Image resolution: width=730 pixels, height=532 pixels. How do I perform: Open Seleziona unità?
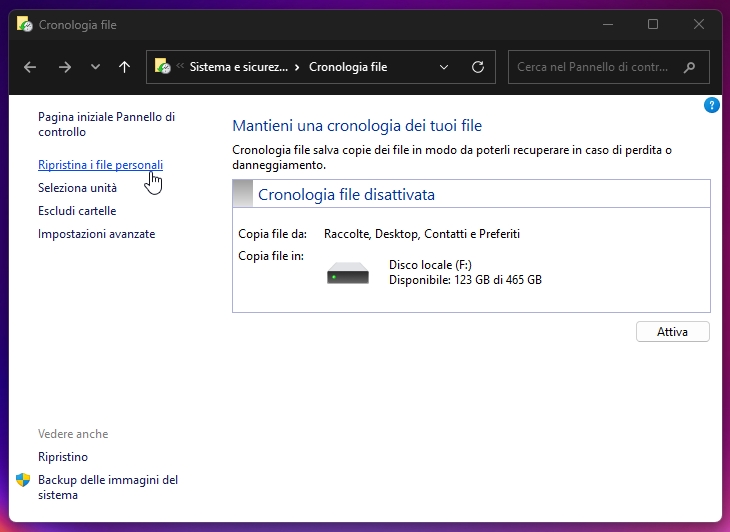77,188
